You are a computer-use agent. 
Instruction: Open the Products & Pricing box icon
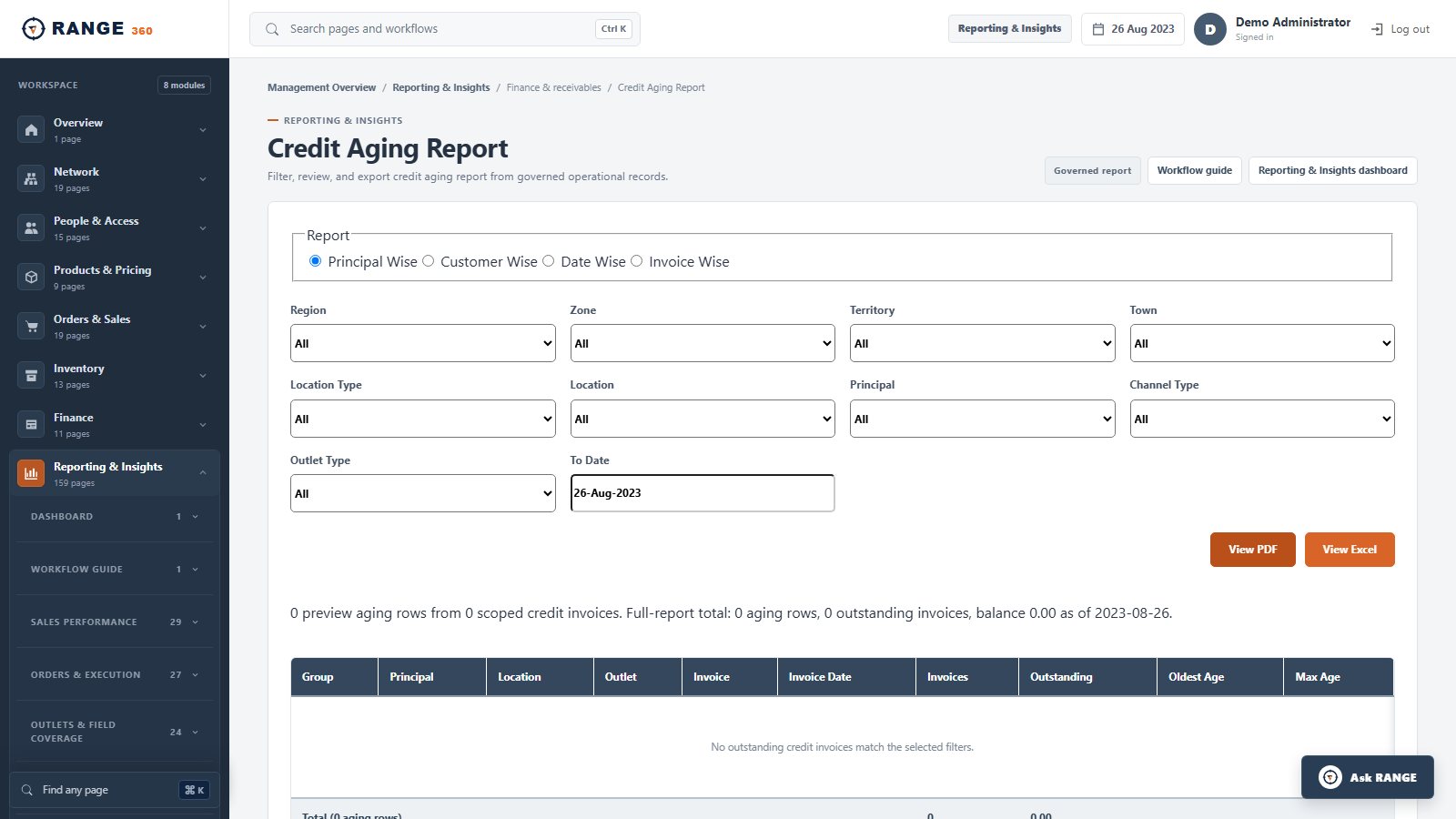(x=31, y=278)
